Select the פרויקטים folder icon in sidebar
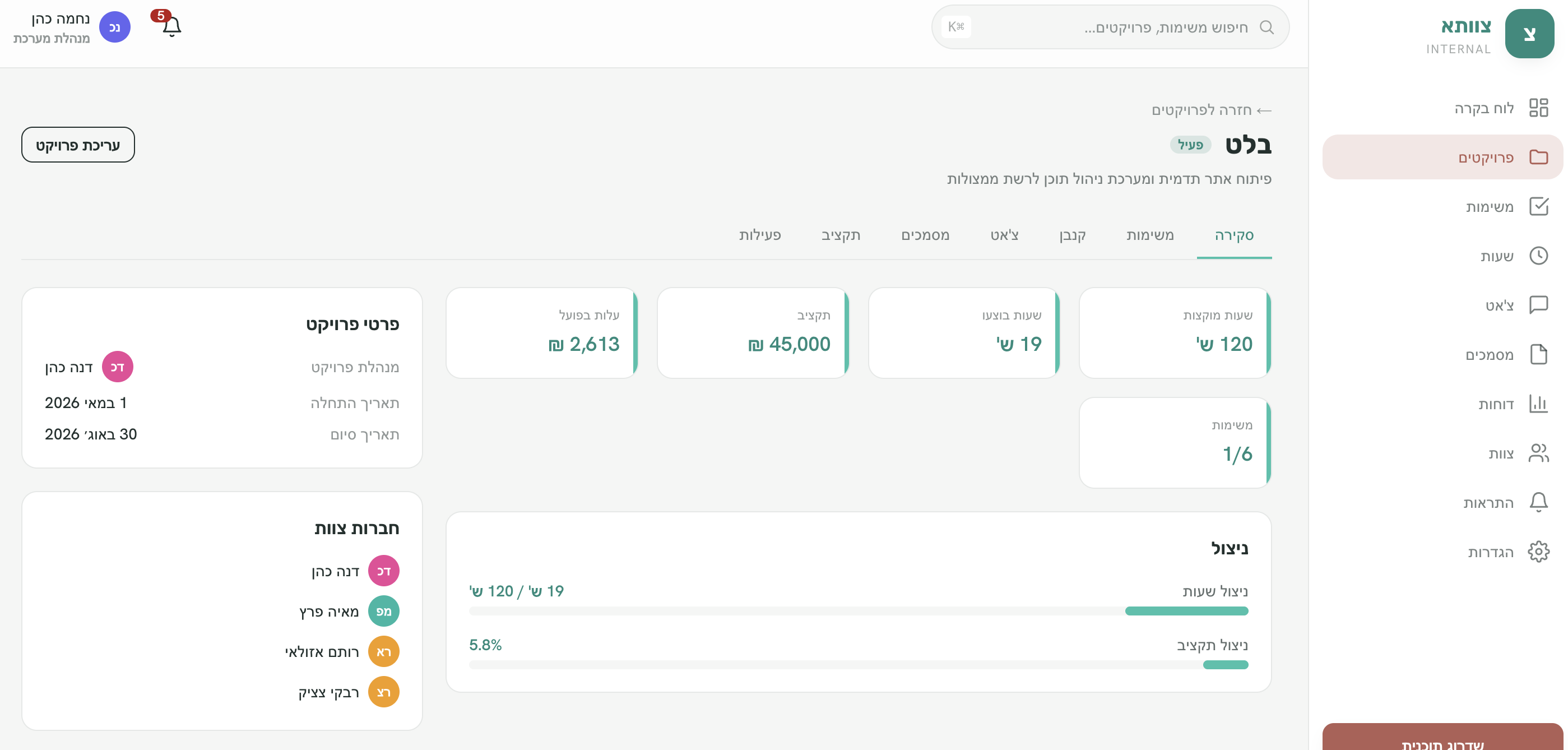The height and width of the screenshot is (750, 1568). point(1538,157)
